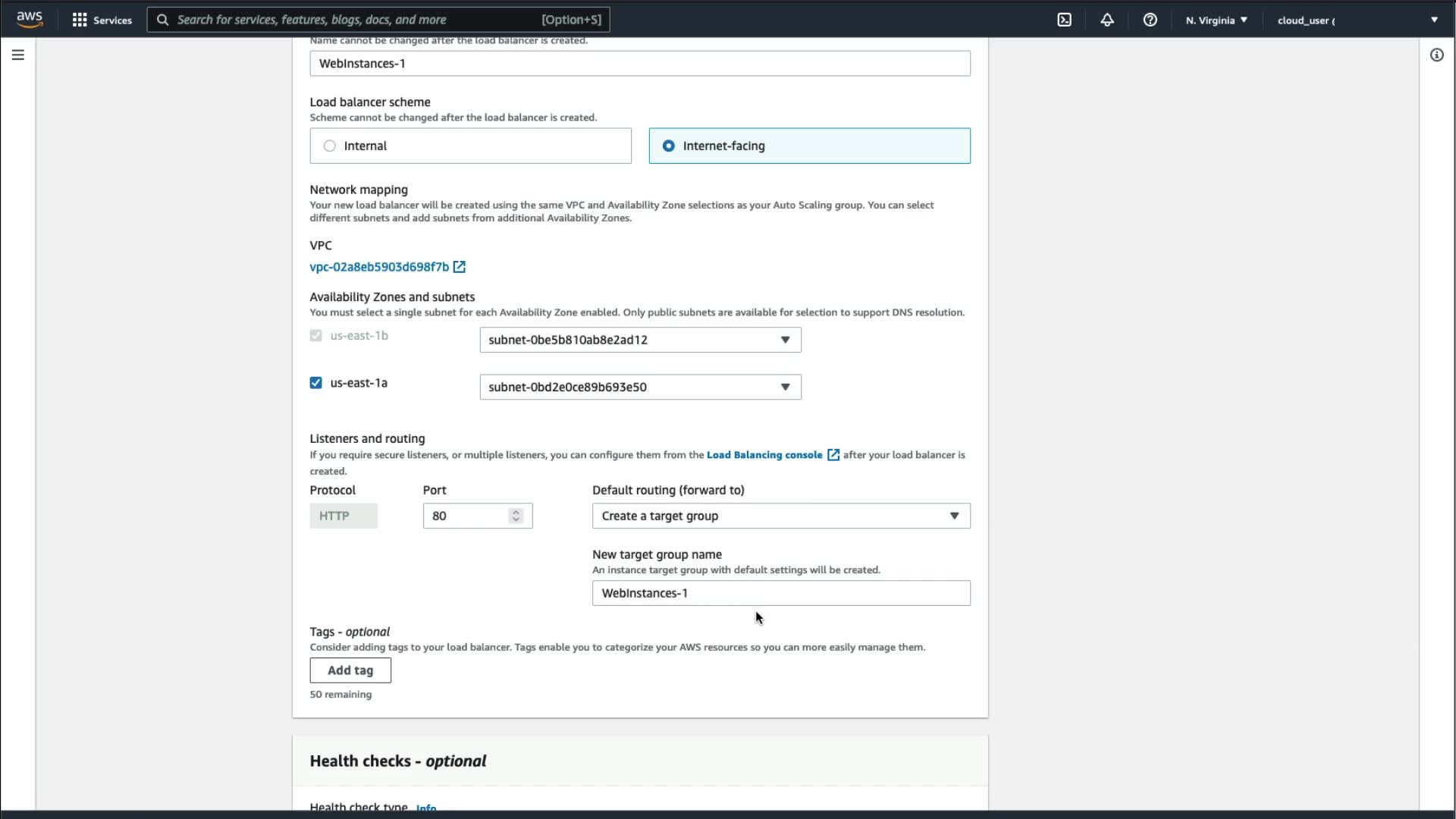
Task: Uncheck the us-east-1a availability zone
Action: 316,383
